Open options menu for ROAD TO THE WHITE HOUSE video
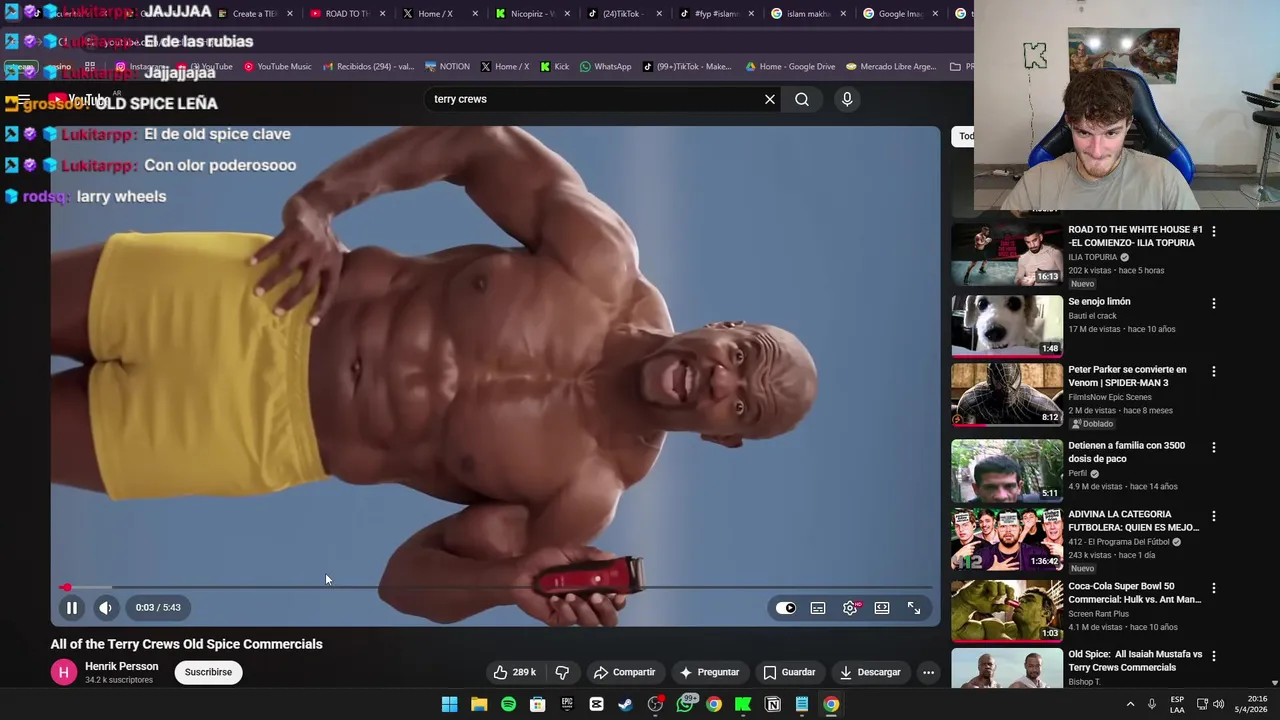1280x720 pixels. (1214, 231)
